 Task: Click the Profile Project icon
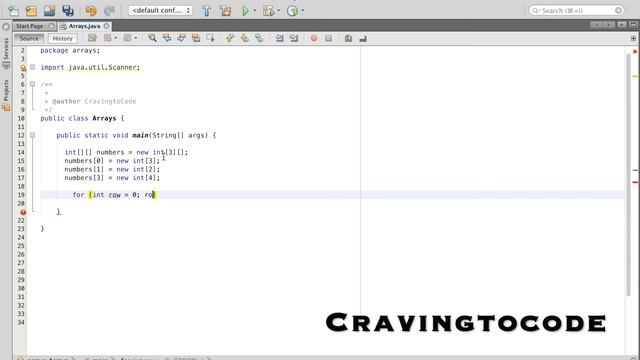(x=292, y=11)
